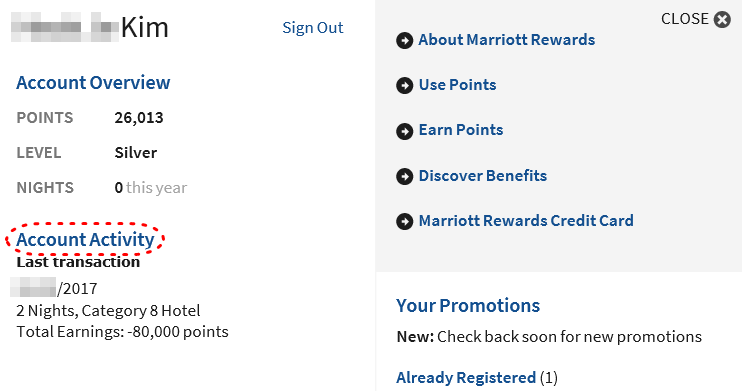The height and width of the screenshot is (391, 742).
Task: Click the arrow icon beside Earn Points
Action: point(405,131)
